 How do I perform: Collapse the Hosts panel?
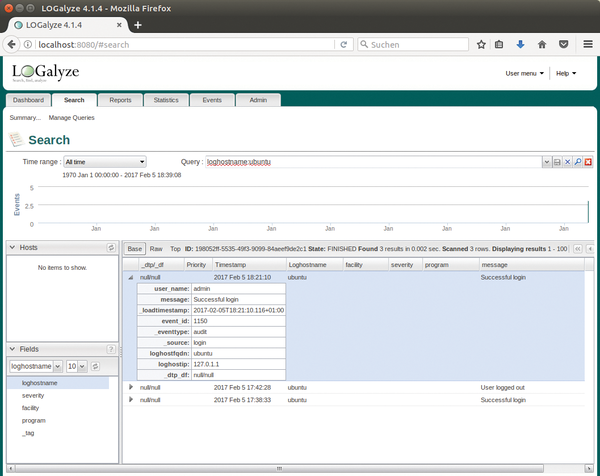coord(12,247)
